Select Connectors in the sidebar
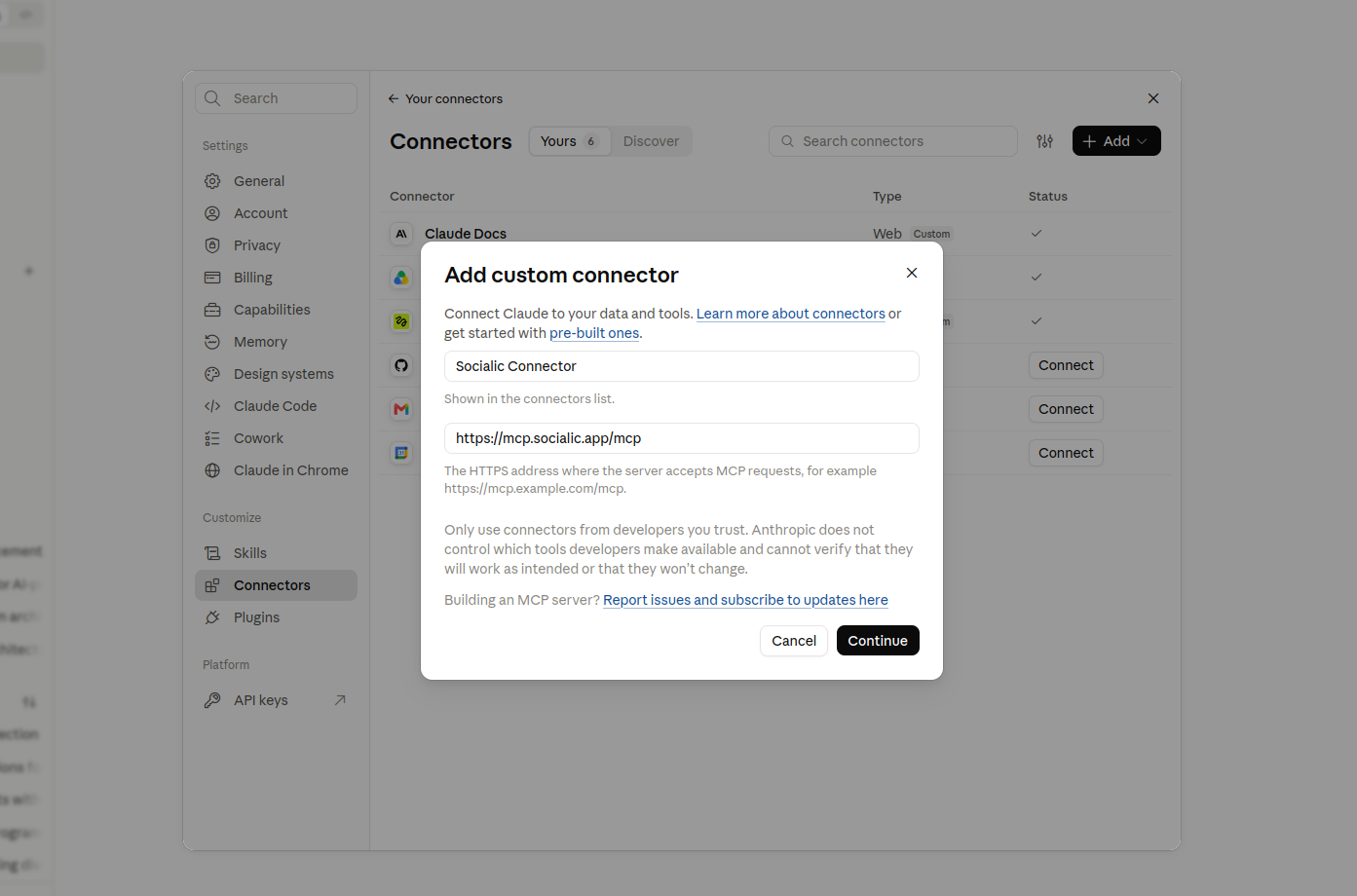Viewport: 1357px width, 896px height. click(277, 585)
